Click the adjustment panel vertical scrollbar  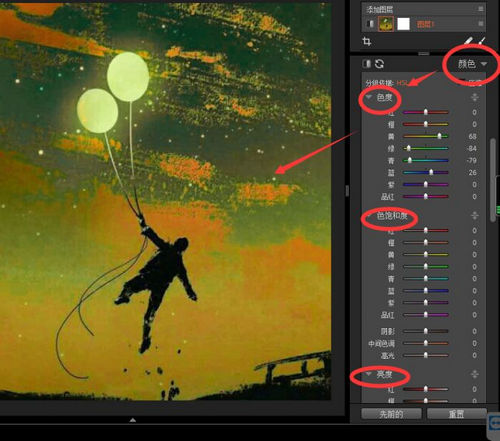(493, 180)
